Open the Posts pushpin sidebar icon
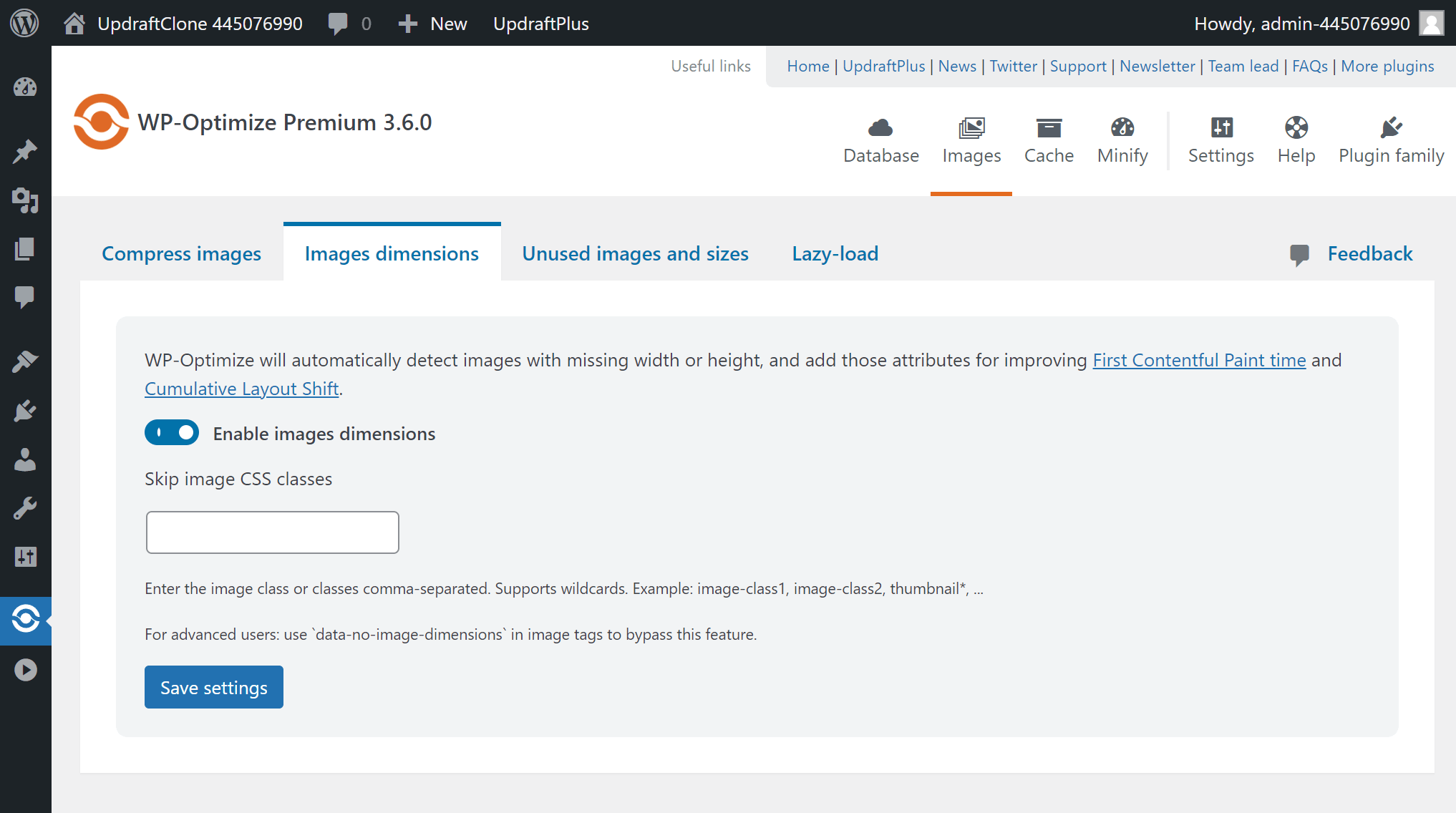The image size is (1456, 813). pyautogui.click(x=25, y=152)
